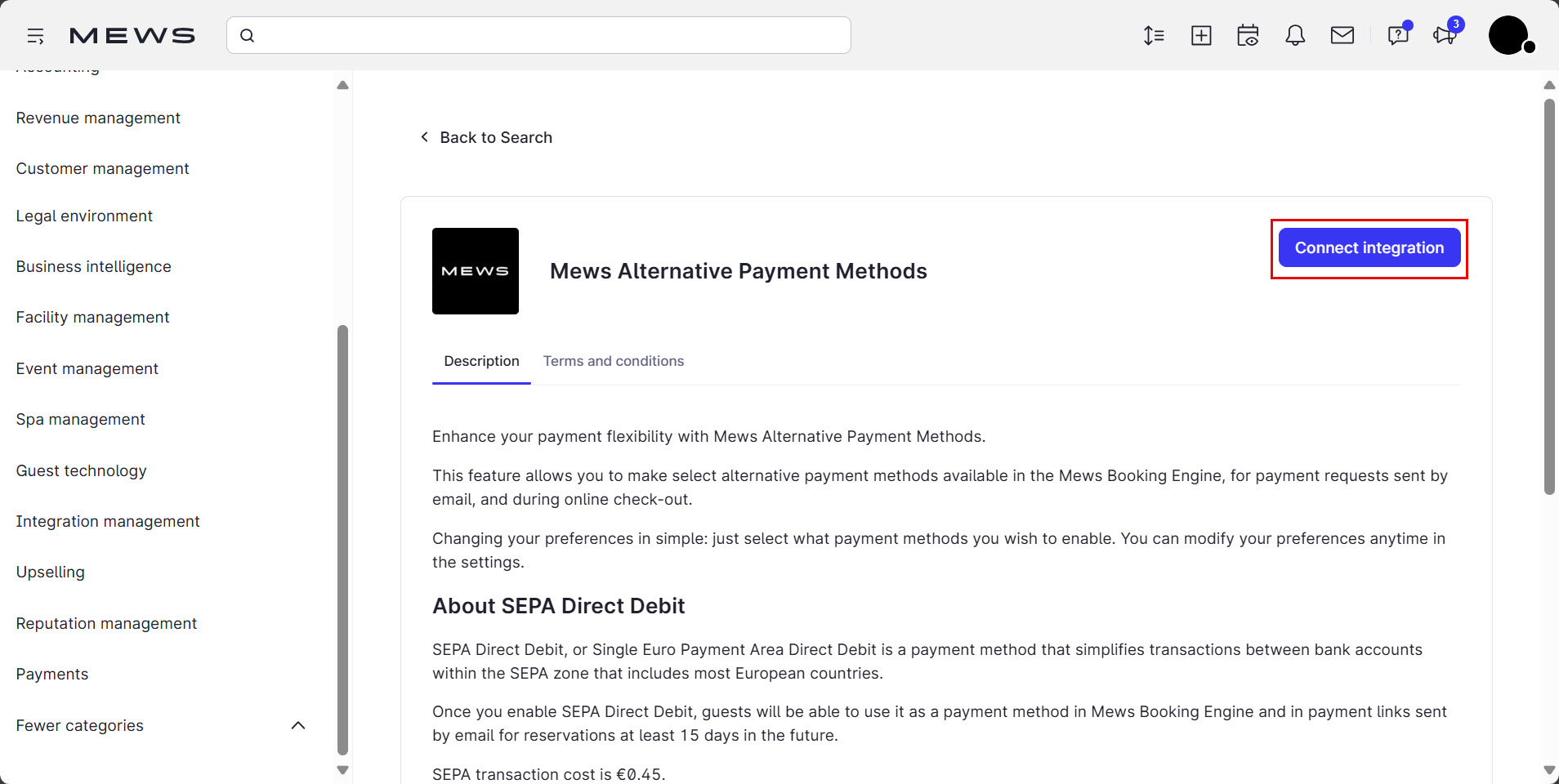Select Spa management category
This screenshot has height=784, width=1559.
(x=81, y=420)
